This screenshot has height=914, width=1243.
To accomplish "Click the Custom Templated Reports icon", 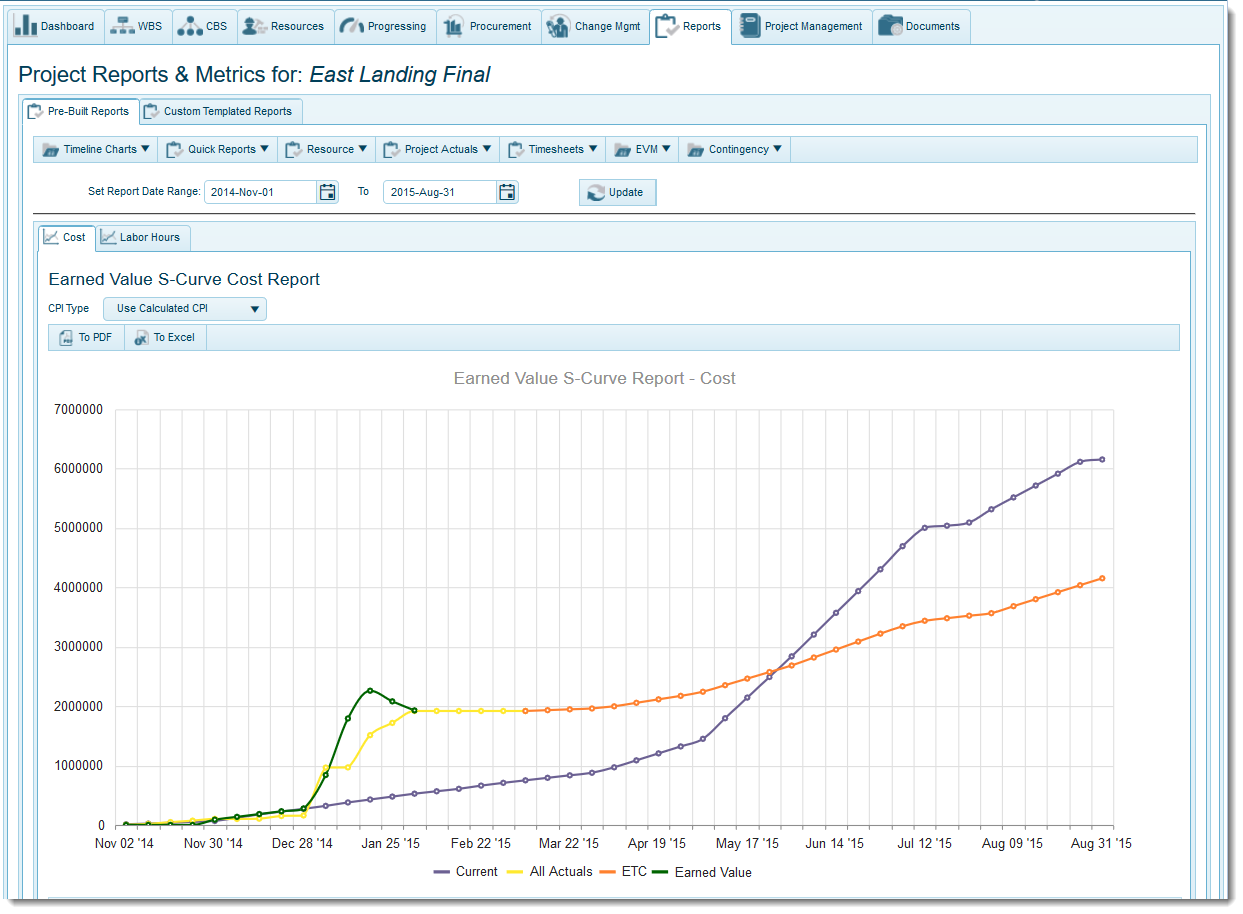I will (151, 111).
